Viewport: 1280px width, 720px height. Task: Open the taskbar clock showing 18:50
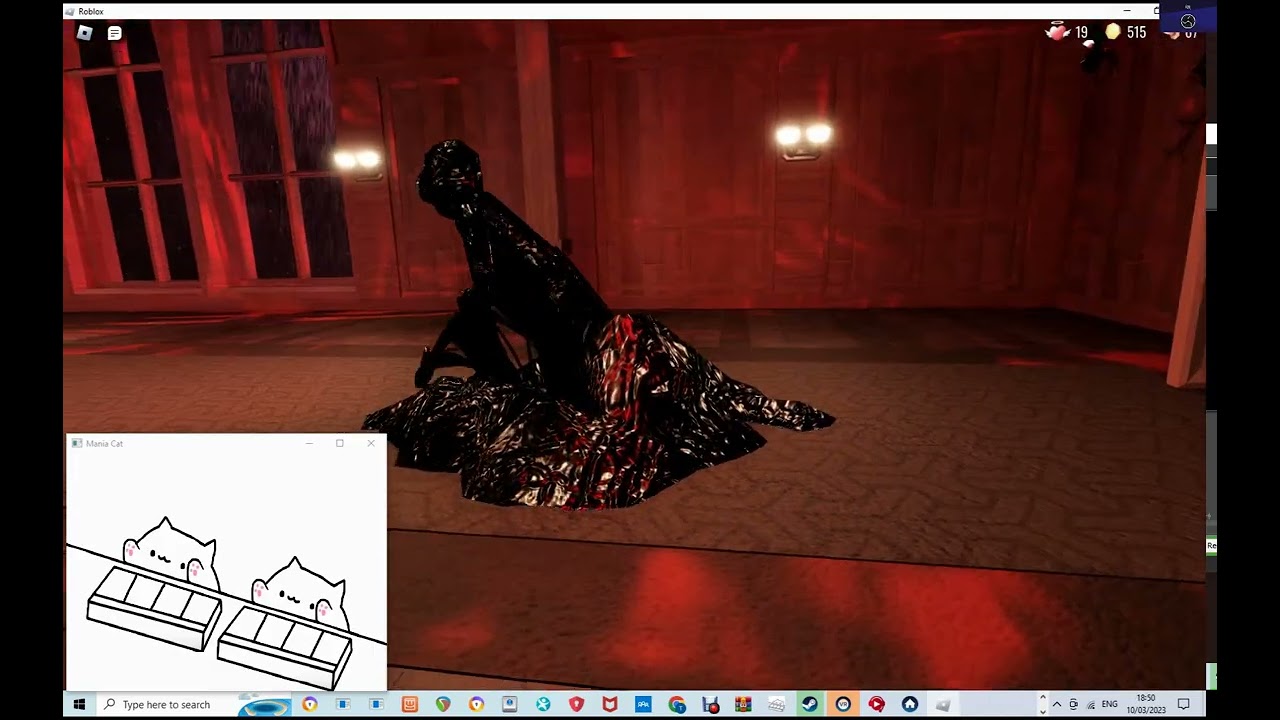pyautogui.click(x=1146, y=704)
